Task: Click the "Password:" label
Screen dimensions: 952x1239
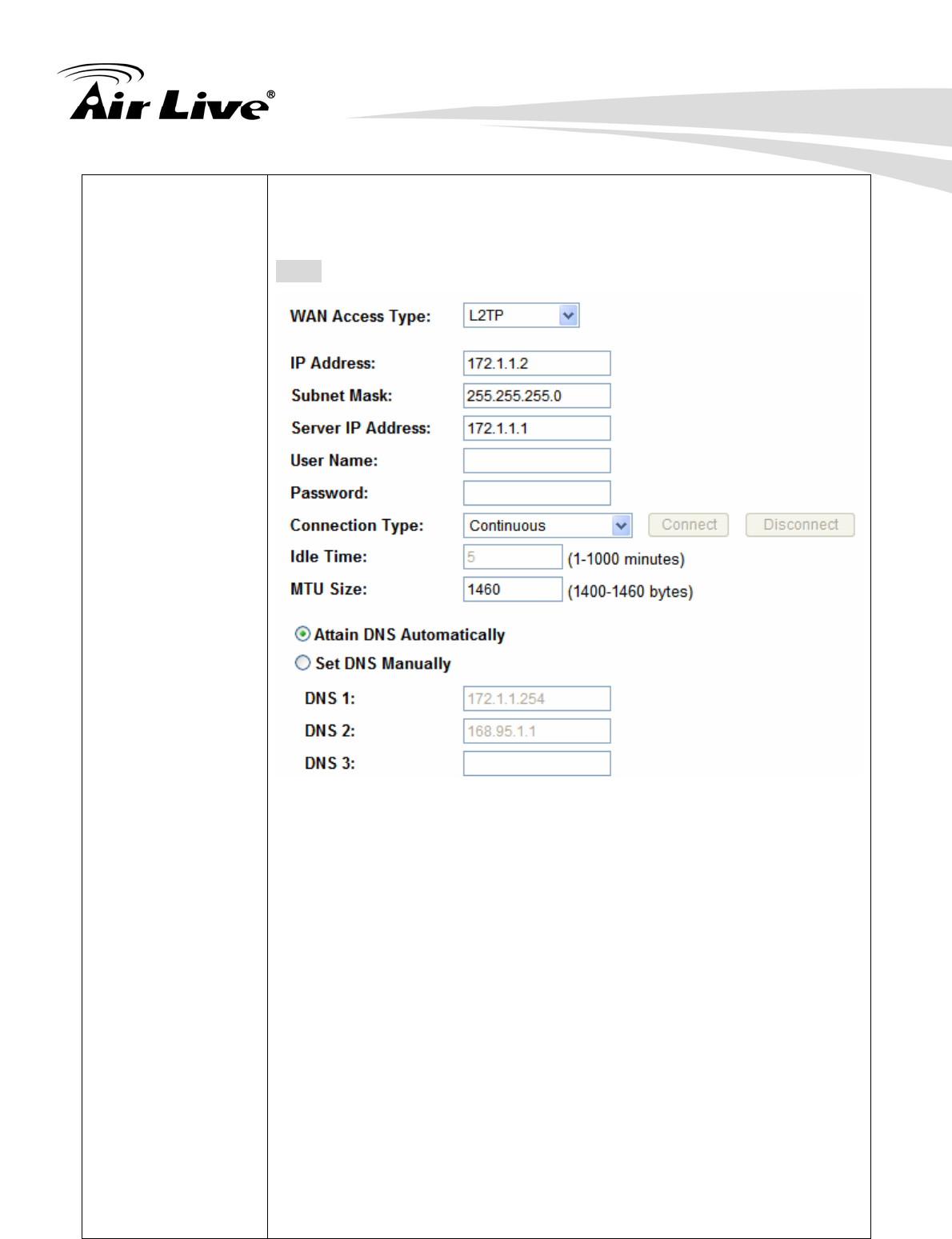Action: (x=329, y=493)
